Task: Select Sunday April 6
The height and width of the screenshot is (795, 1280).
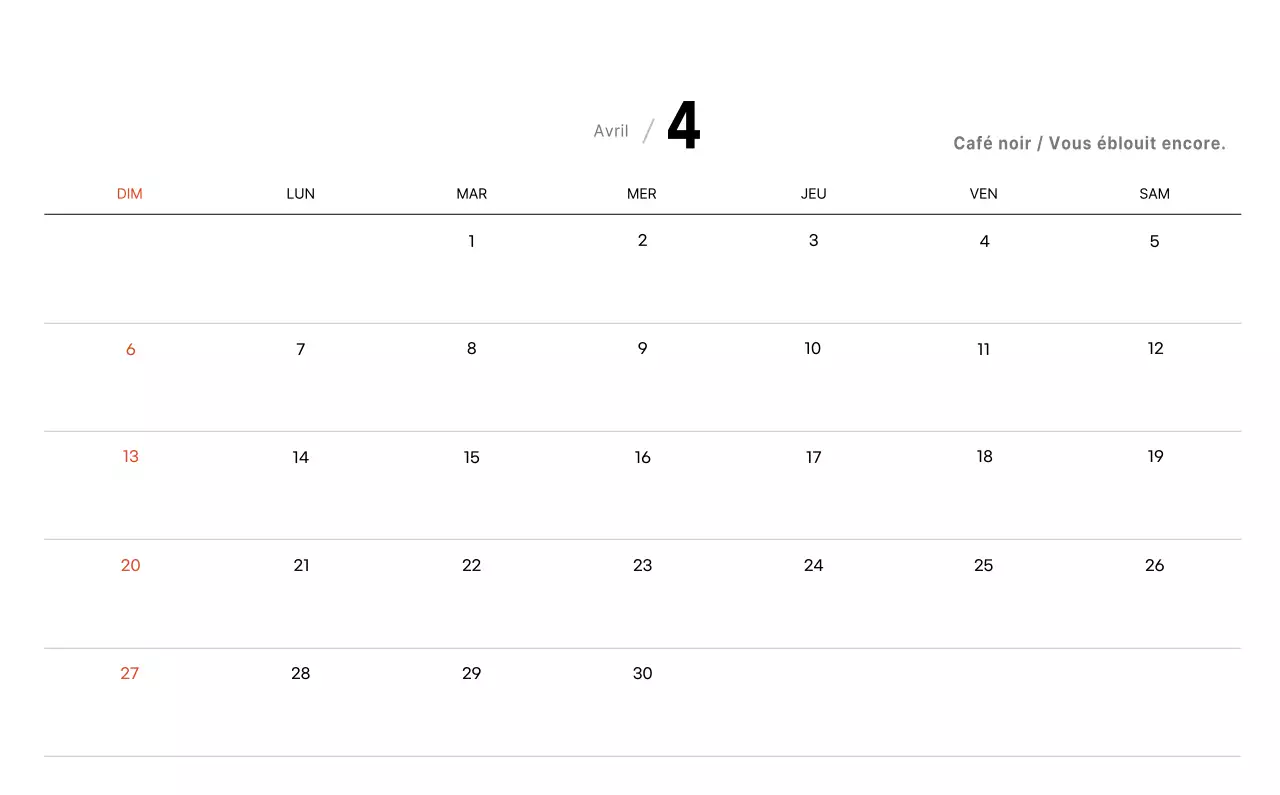Action: point(130,350)
